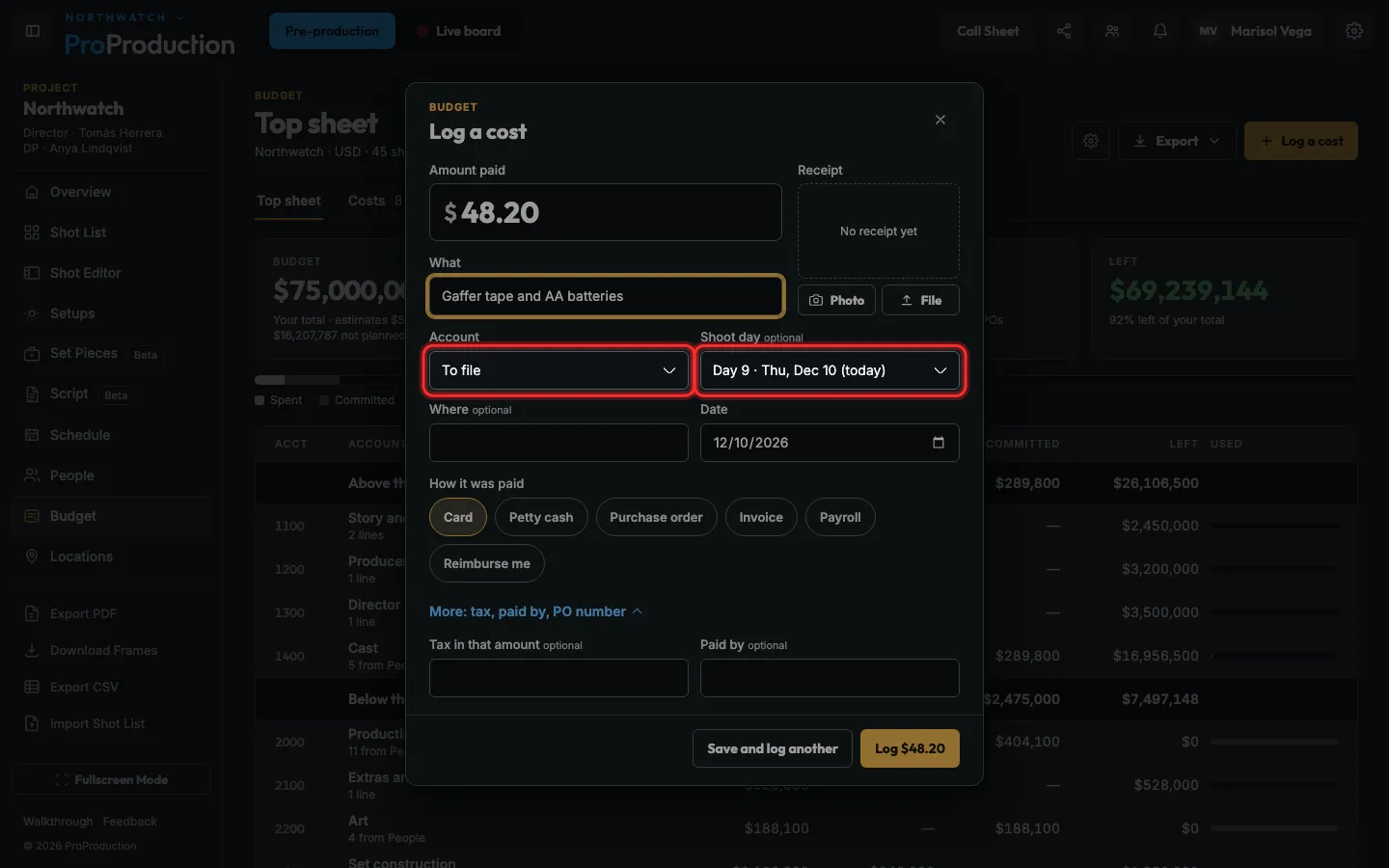The image size is (1389, 868).
Task: Click the Log $48.20 button
Action: (x=910, y=748)
